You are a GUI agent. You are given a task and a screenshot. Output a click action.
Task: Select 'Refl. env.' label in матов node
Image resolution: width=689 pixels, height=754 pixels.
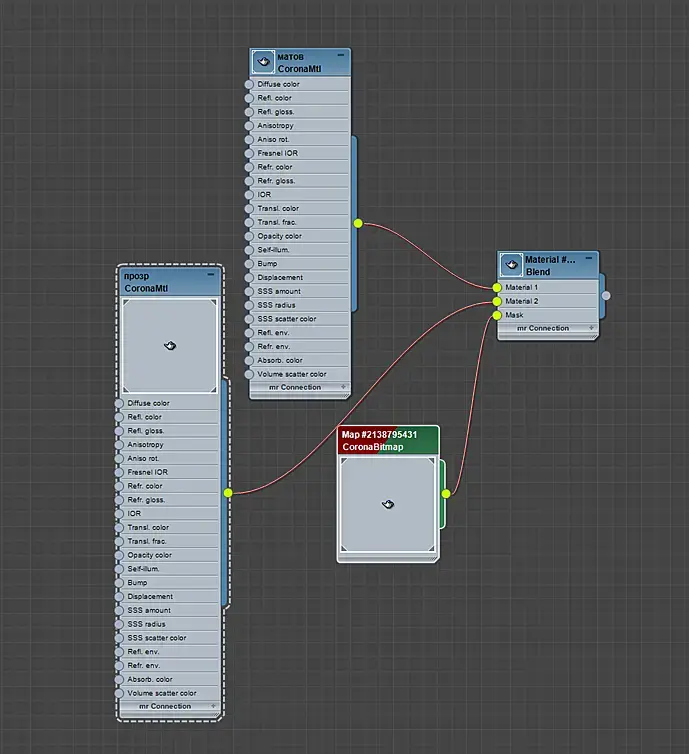pos(274,333)
